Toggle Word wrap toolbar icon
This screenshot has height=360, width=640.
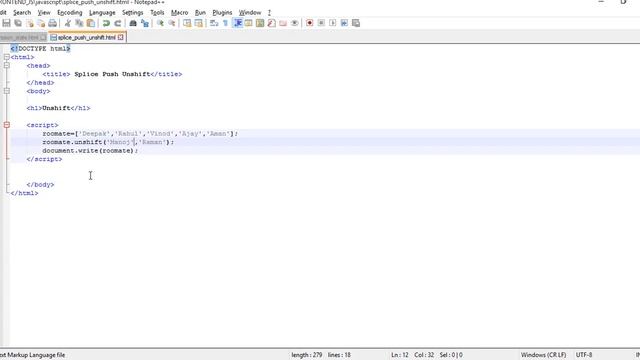(214, 23)
